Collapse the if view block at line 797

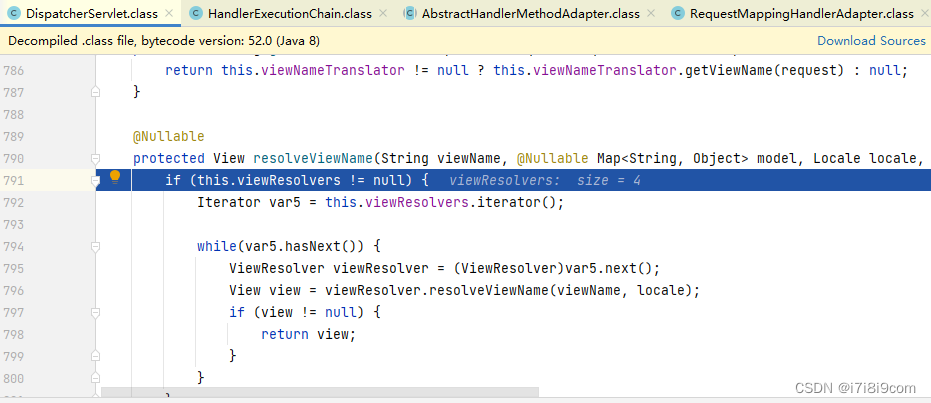coord(95,312)
